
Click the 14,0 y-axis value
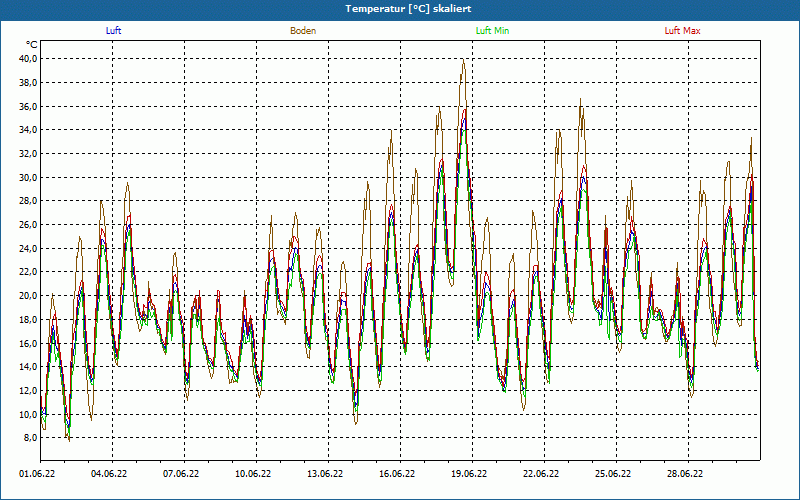click(x=28, y=367)
